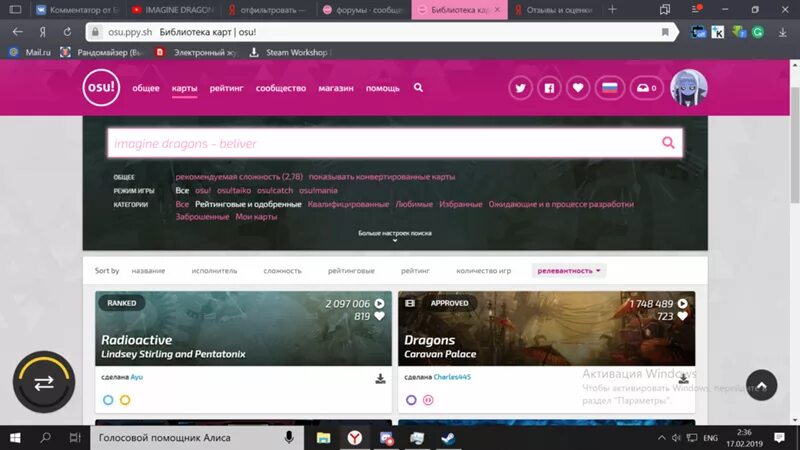Open the notifications inbox showing 0
Viewport: 800px width, 450px height.
[646, 88]
